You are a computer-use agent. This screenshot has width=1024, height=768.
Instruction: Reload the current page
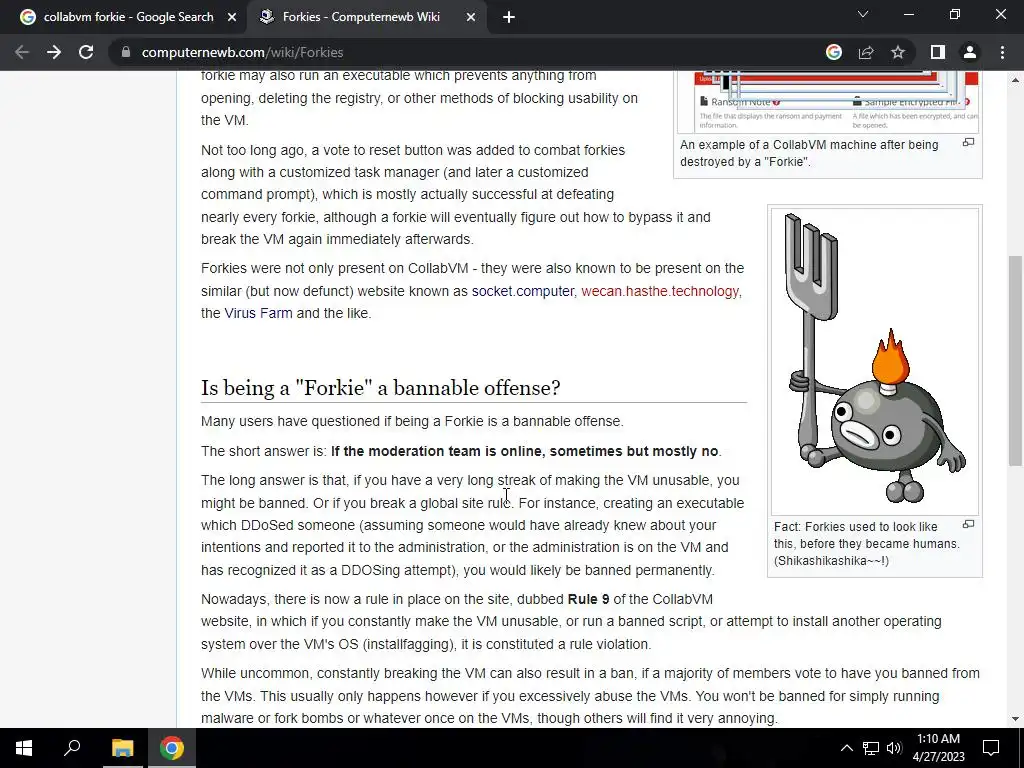86,52
